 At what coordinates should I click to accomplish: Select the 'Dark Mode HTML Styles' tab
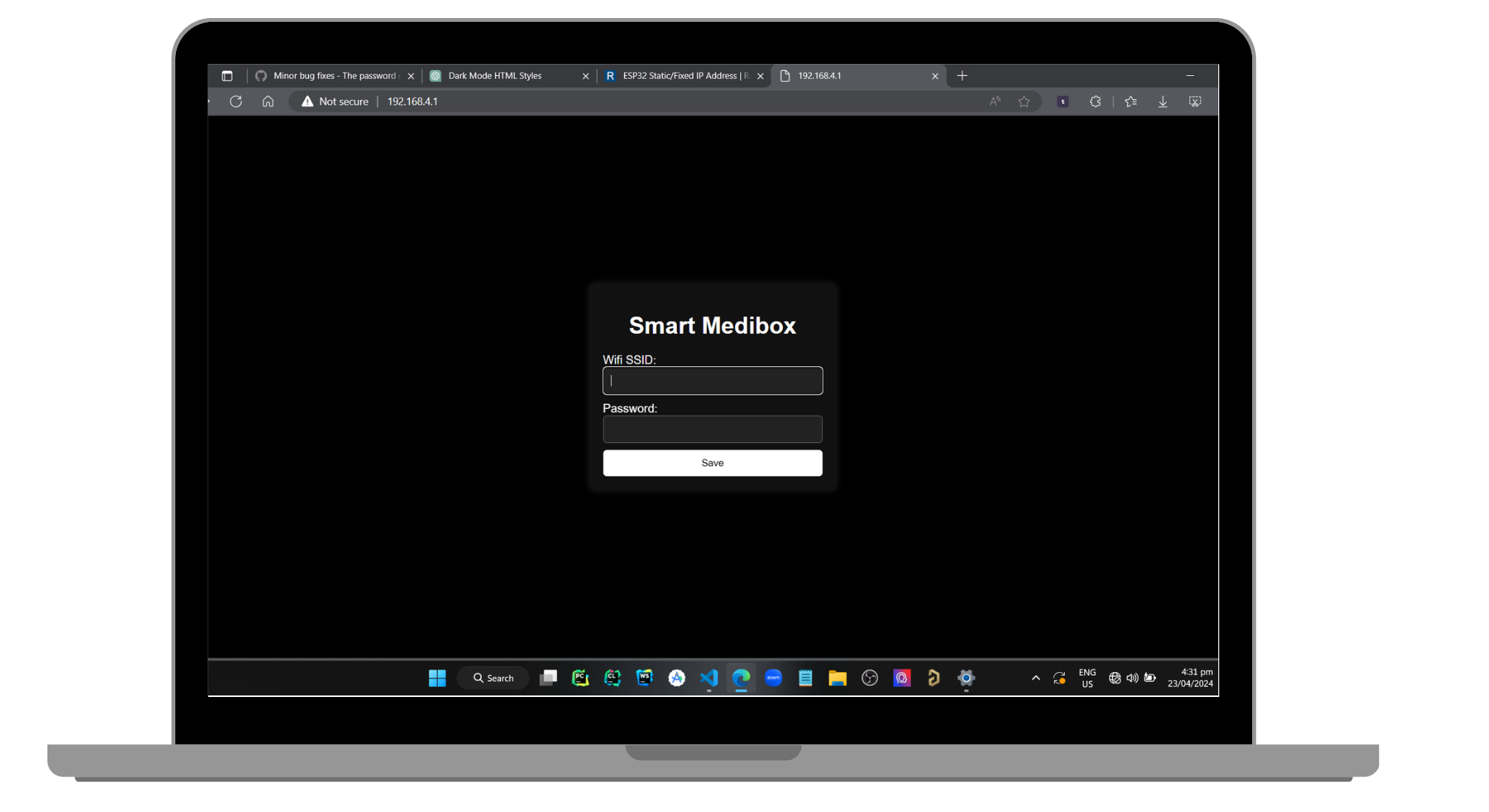pos(494,75)
